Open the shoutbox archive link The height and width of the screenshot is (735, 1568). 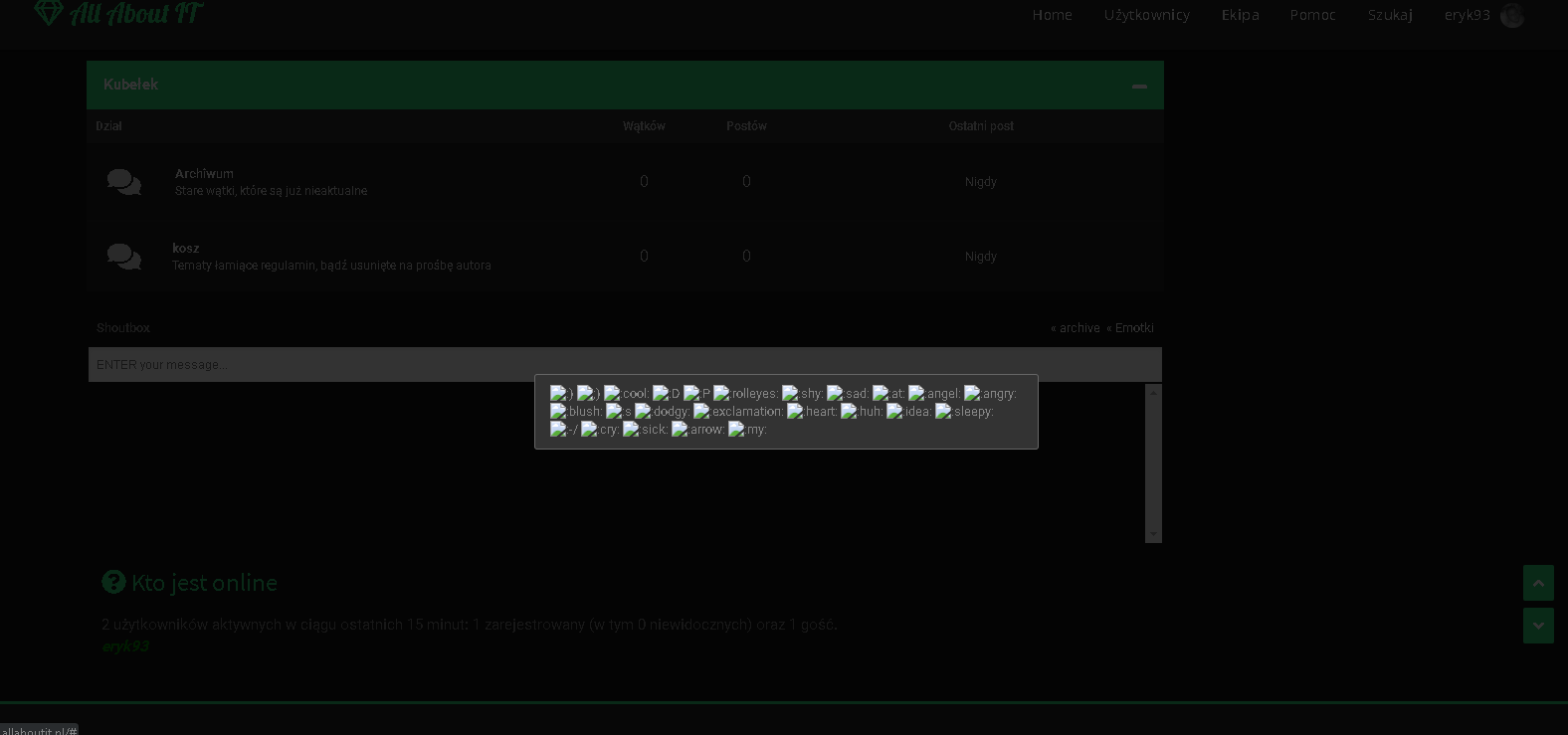coord(1076,328)
